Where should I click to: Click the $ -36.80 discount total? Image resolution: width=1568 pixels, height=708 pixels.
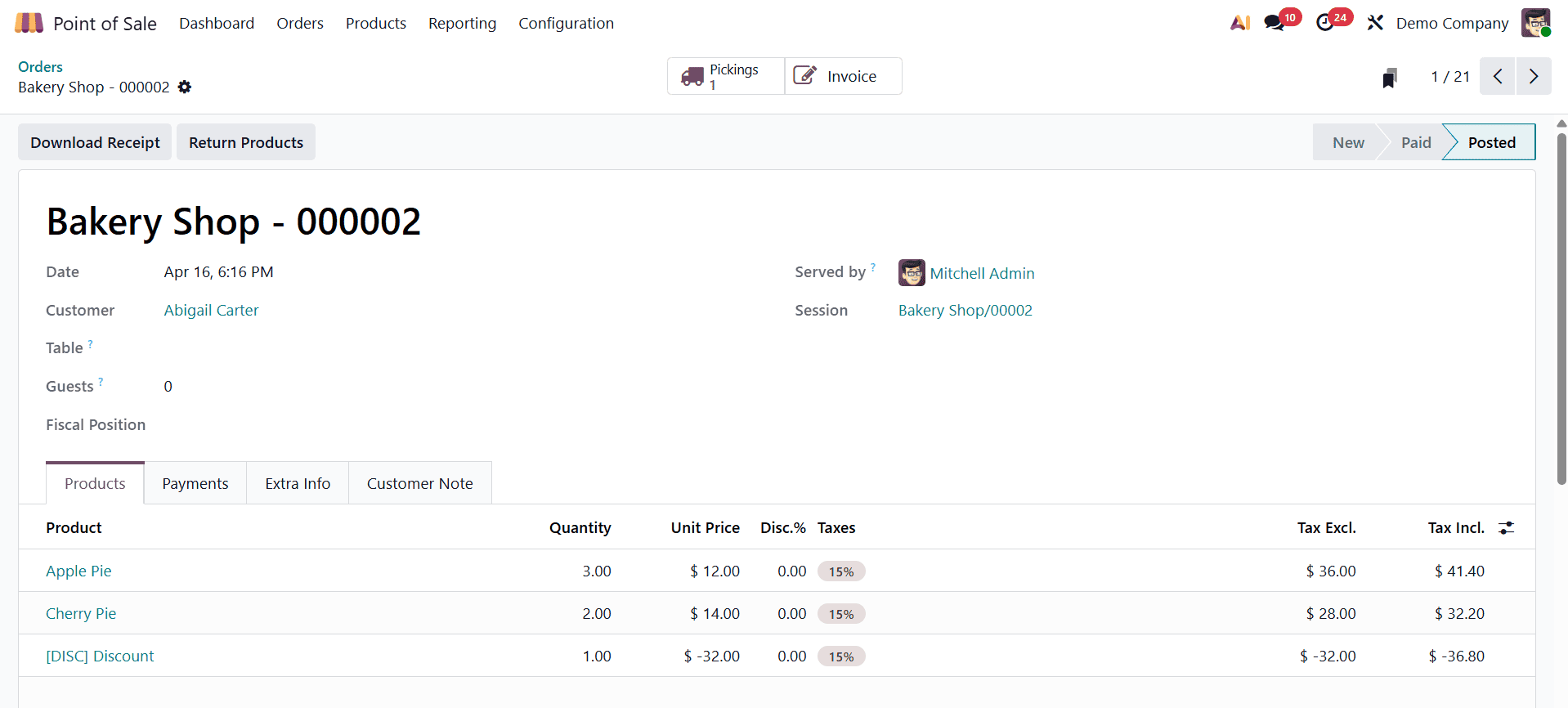point(1456,656)
